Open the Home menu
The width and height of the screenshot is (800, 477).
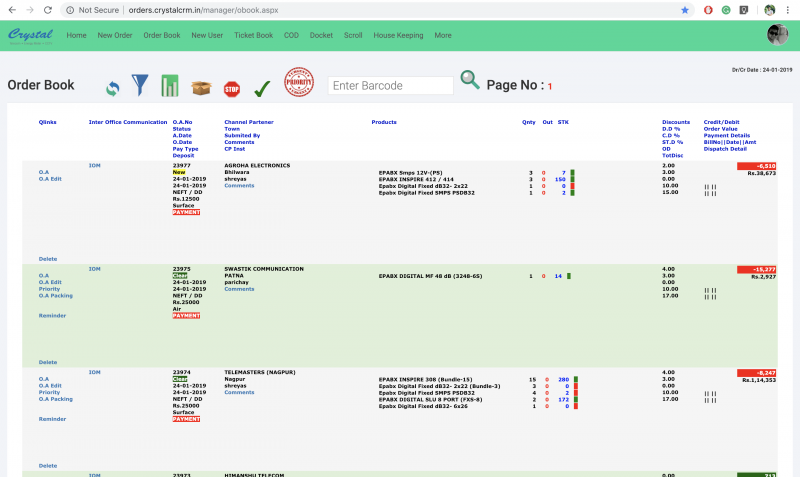coord(76,35)
